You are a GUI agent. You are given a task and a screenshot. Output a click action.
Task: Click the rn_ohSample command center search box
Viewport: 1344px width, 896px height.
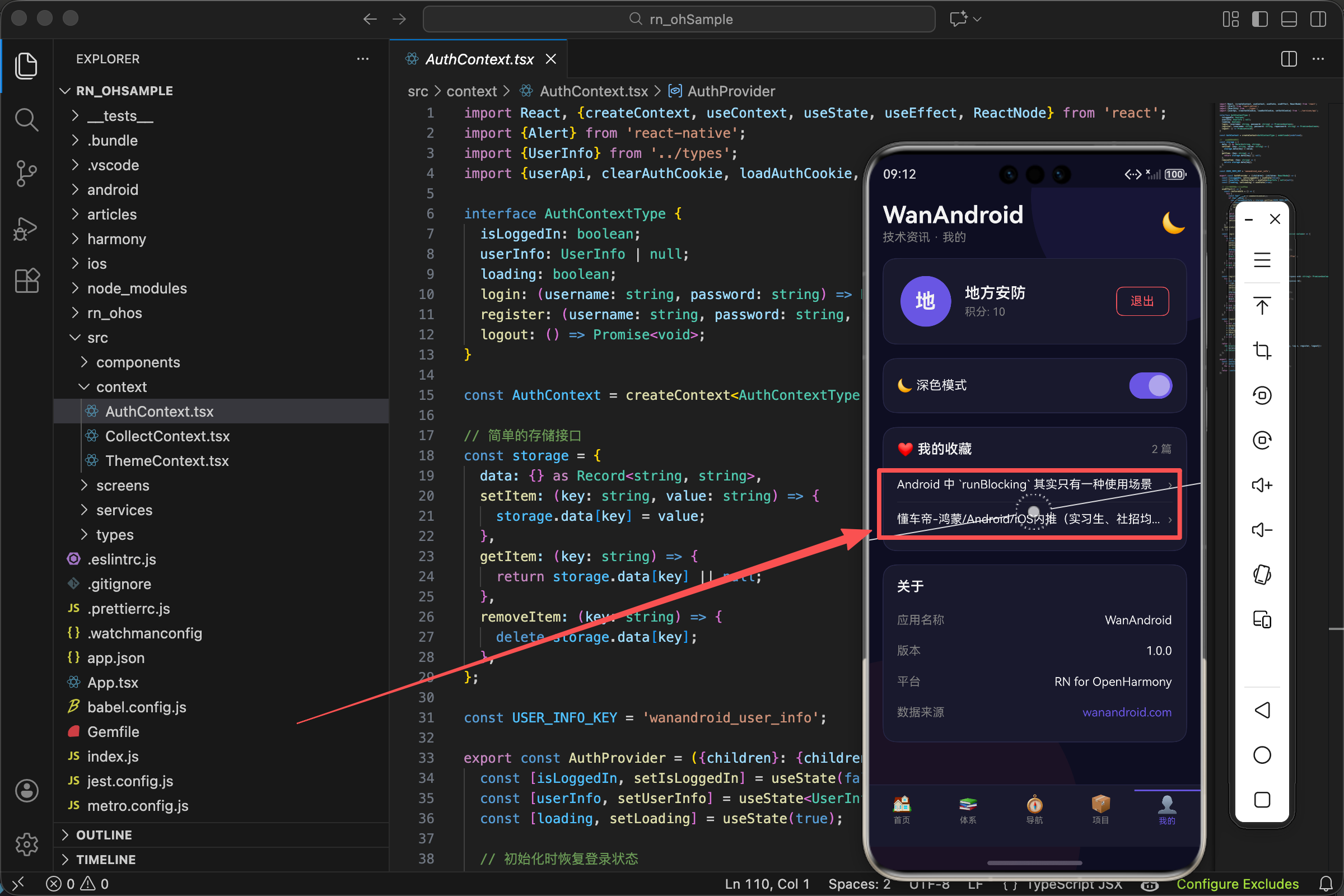coord(679,20)
